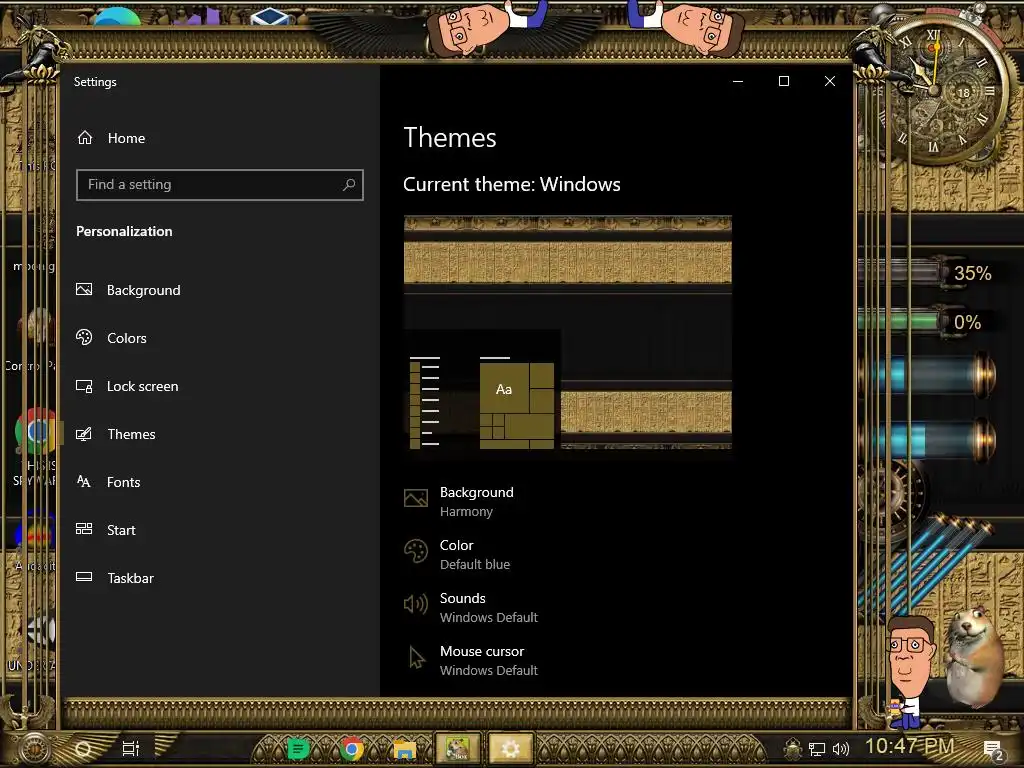Click the Find a setting search box
This screenshot has height=768, width=1024.
pos(219,185)
